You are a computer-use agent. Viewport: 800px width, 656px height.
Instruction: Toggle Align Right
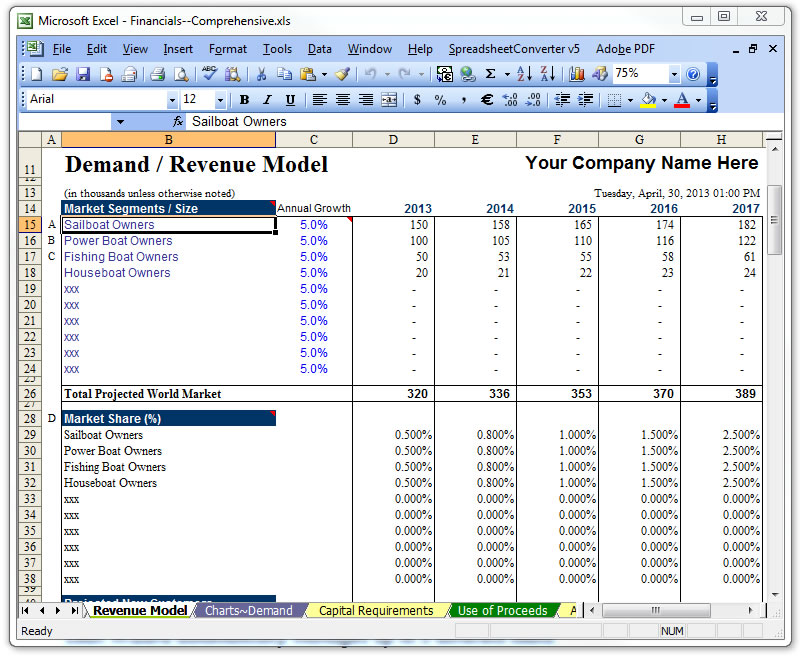(366, 100)
